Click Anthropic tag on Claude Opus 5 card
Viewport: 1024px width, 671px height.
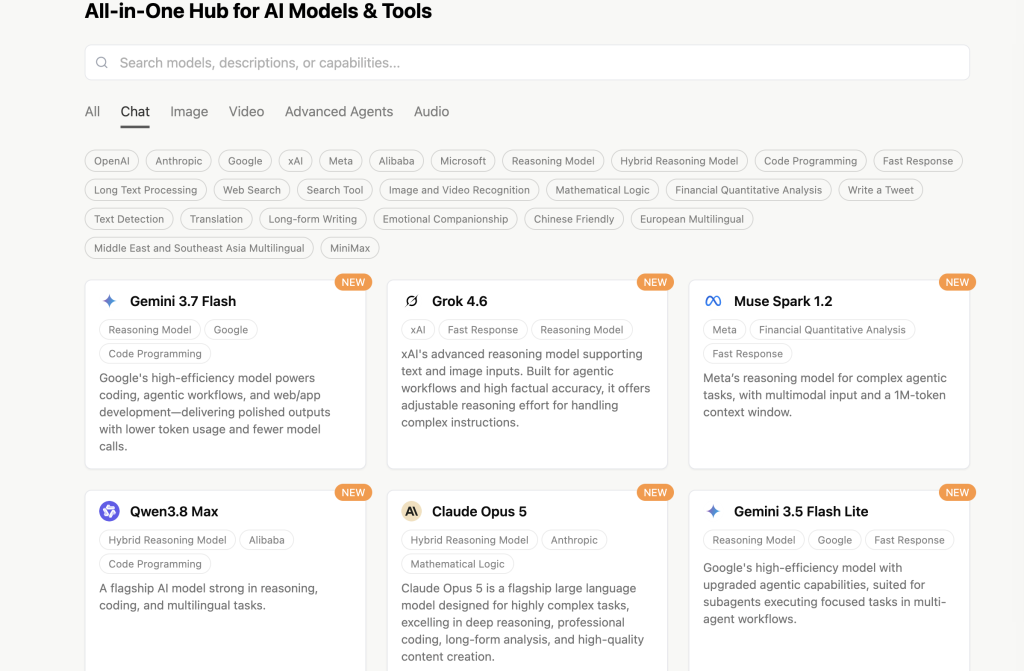click(574, 540)
